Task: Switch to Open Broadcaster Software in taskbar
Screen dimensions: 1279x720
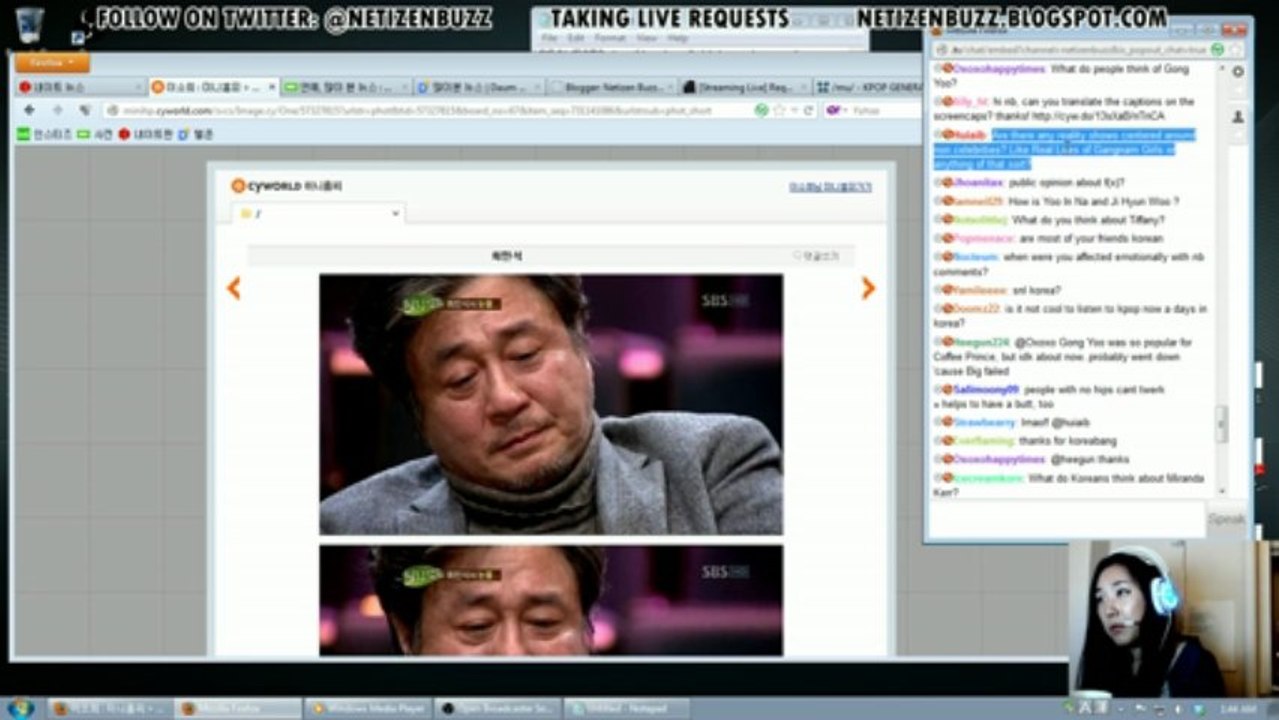Action: 497,708
